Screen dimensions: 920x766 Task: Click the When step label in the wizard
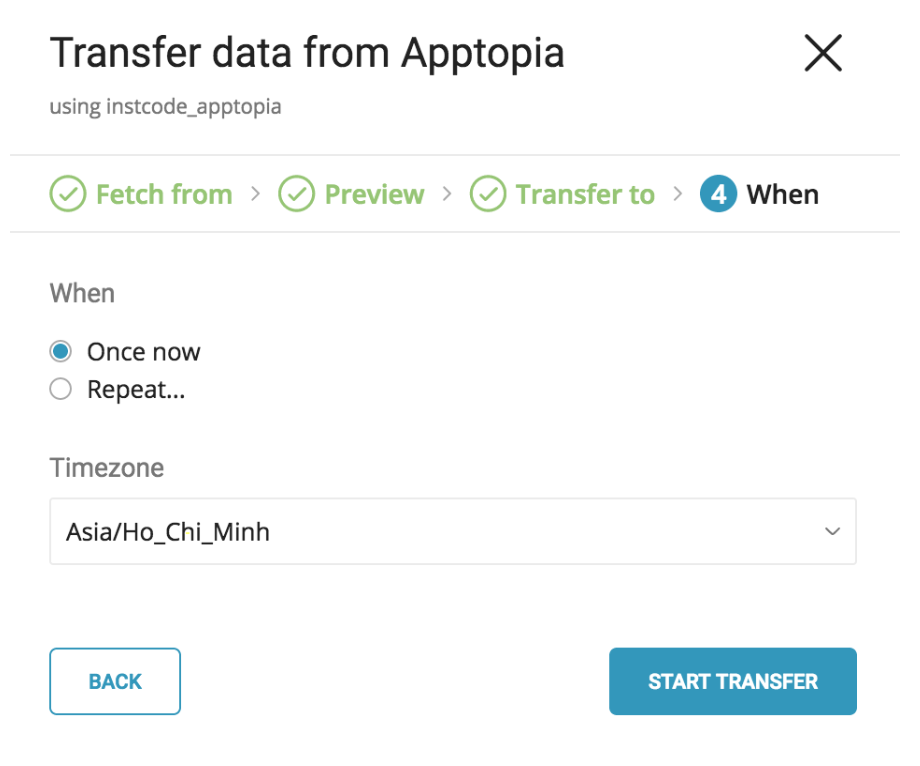pyautogui.click(x=782, y=194)
